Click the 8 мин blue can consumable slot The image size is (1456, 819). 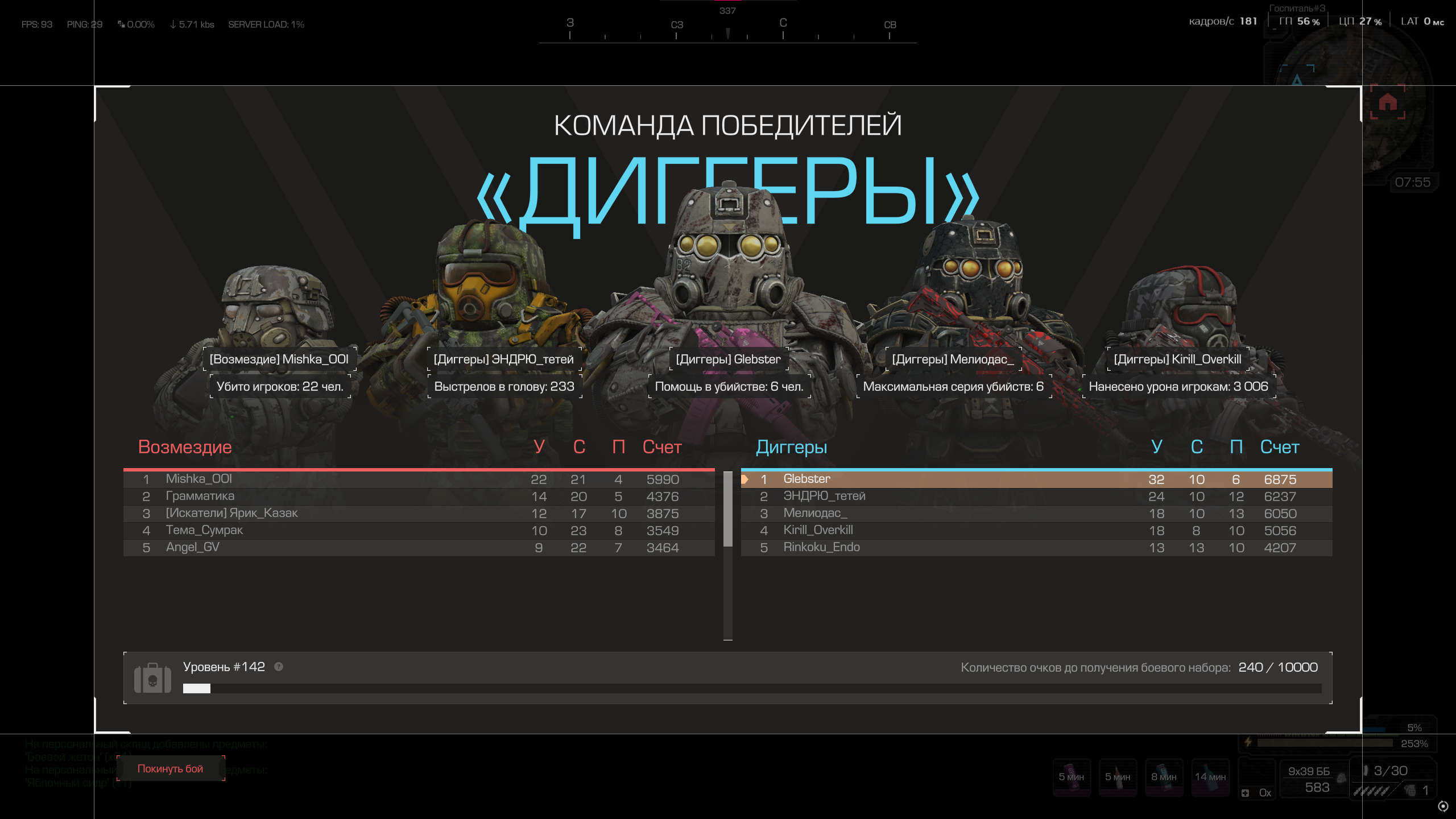(x=1164, y=776)
